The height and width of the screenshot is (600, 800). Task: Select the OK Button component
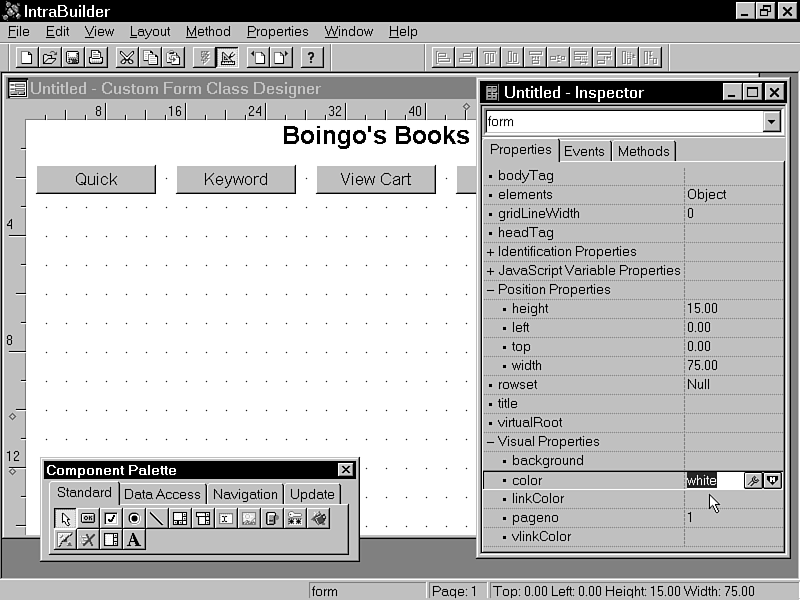tap(88, 518)
